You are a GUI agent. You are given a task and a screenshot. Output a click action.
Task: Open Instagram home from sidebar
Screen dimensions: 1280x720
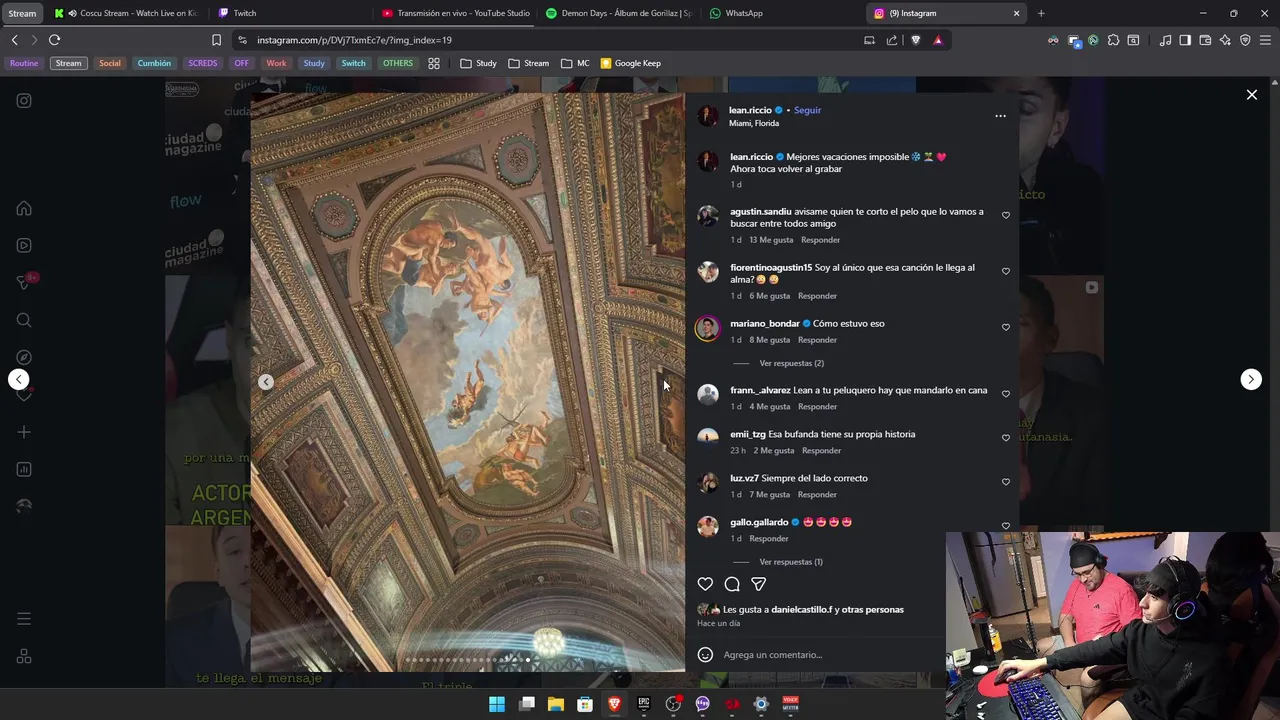(x=24, y=208)
